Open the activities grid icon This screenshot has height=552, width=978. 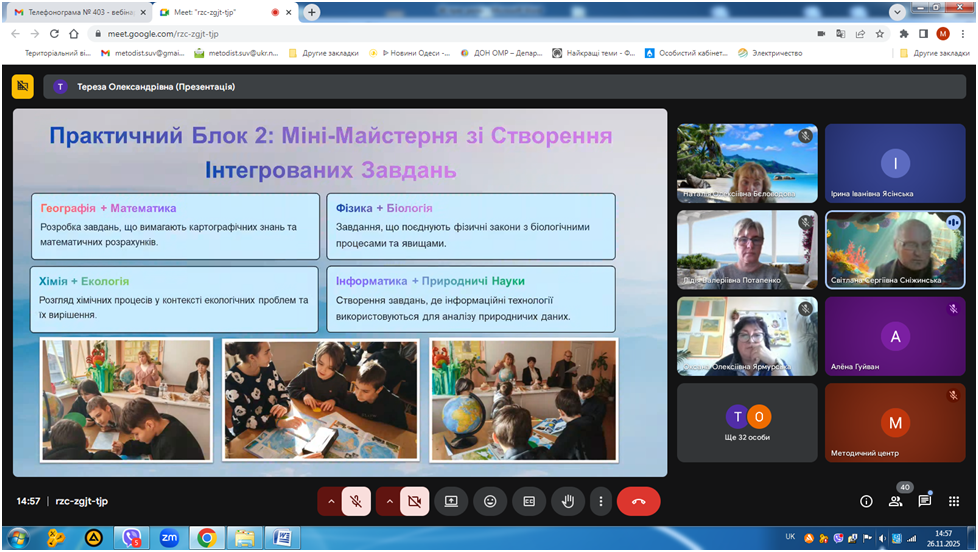tap(953, 501)
